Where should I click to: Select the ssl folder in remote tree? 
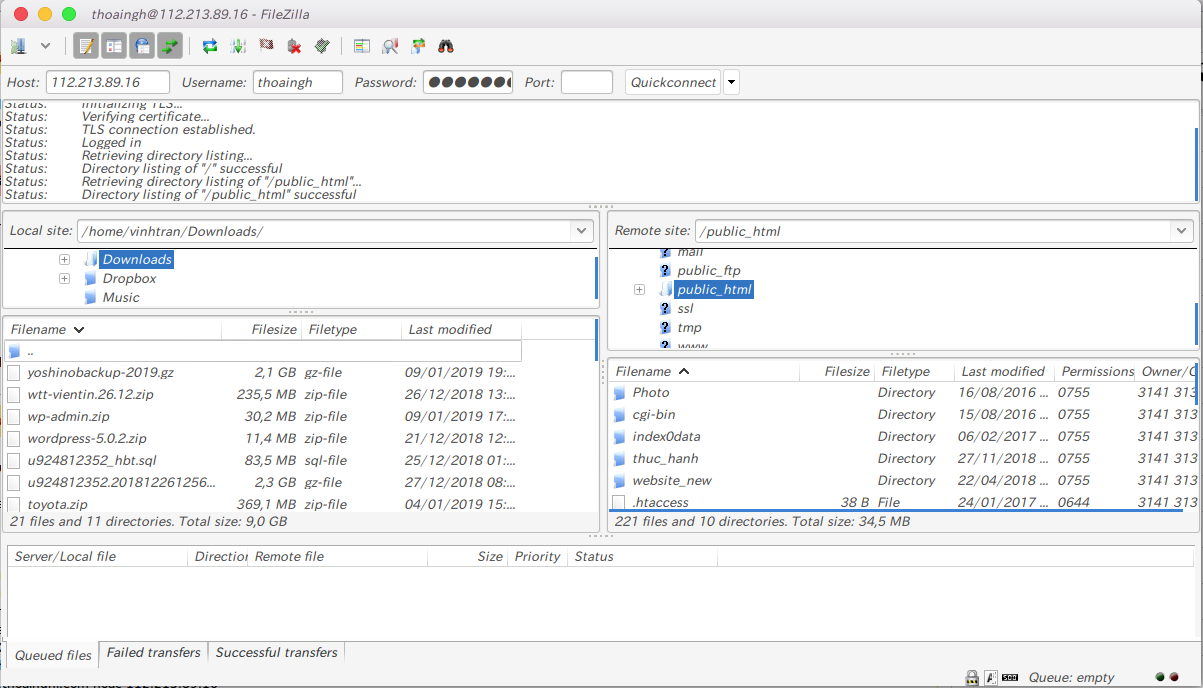[685, 308]
